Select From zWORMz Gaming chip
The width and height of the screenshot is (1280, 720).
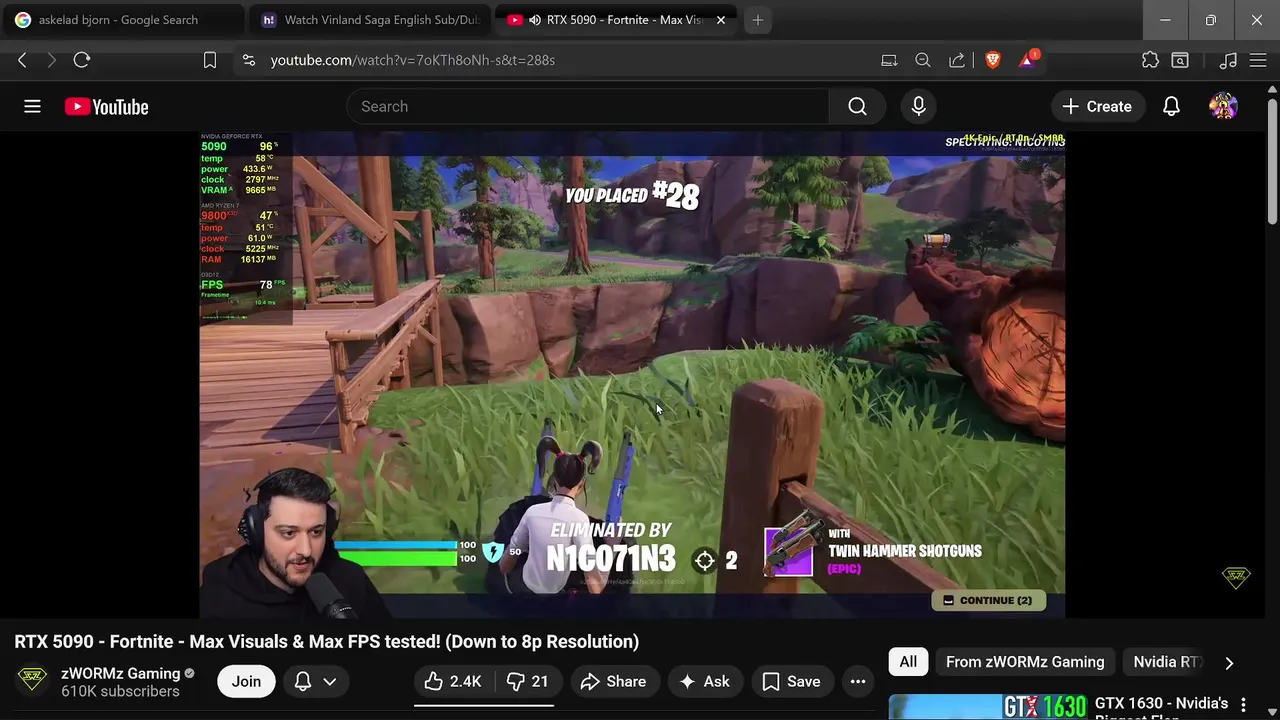pyautogui.click(x=1025, y=662)
